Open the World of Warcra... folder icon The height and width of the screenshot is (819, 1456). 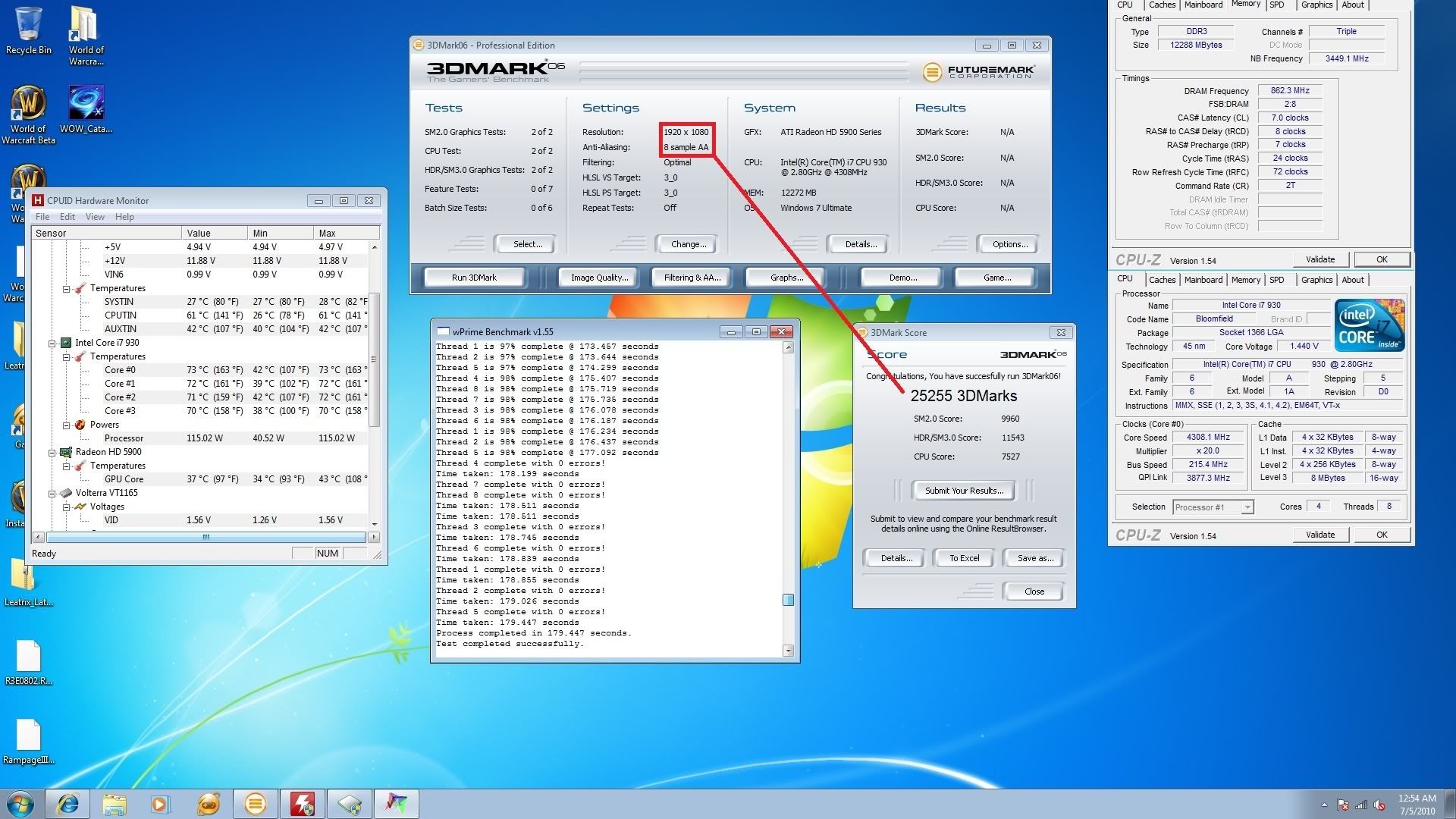pyautogui.click(x=86, y=35)
